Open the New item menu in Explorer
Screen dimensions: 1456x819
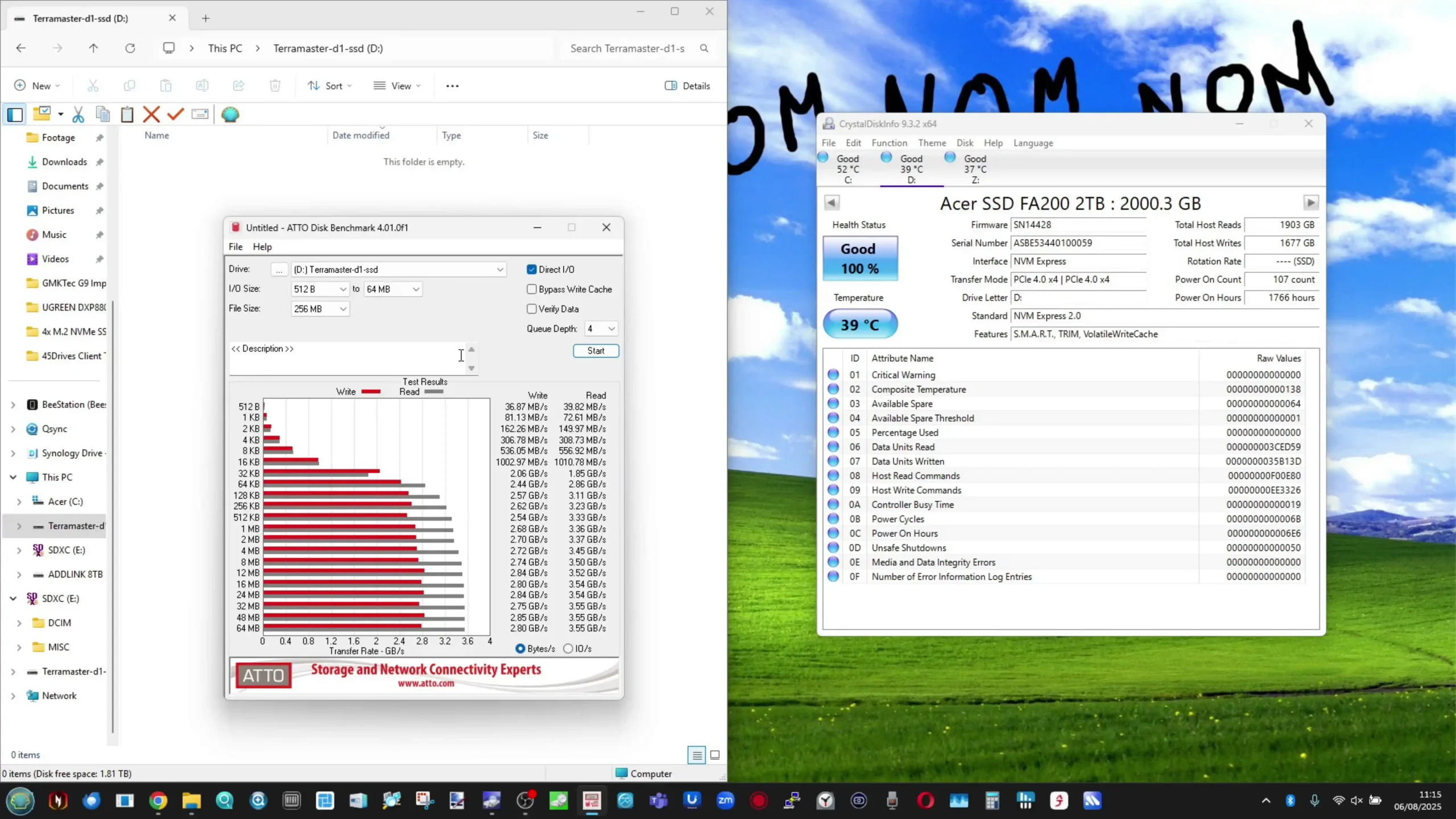(36, 86)
